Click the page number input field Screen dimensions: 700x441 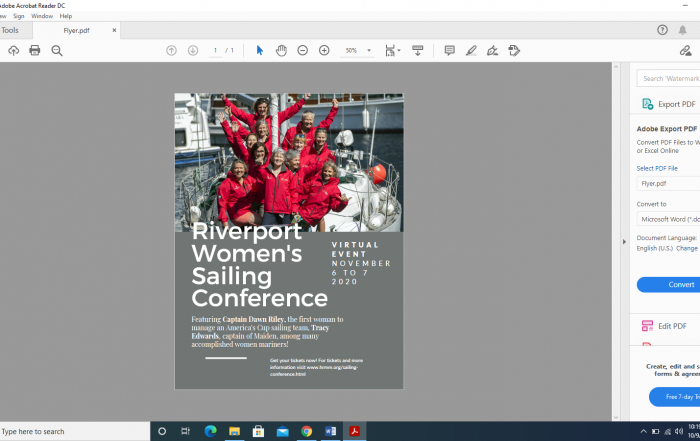[x=216, y=50]
